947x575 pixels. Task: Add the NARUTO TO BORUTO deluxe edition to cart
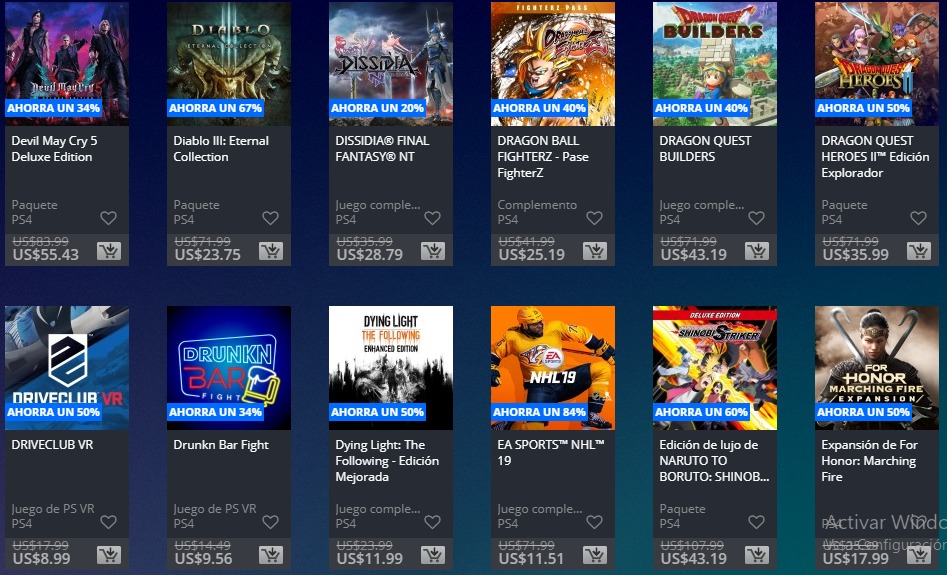pyautogui.click(x=757, y=554)
